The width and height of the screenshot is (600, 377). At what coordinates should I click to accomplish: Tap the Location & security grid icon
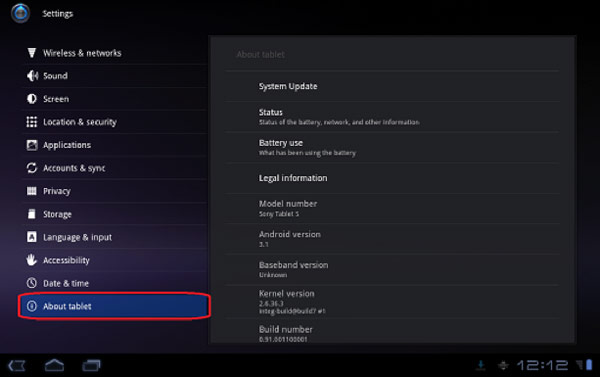32,122
